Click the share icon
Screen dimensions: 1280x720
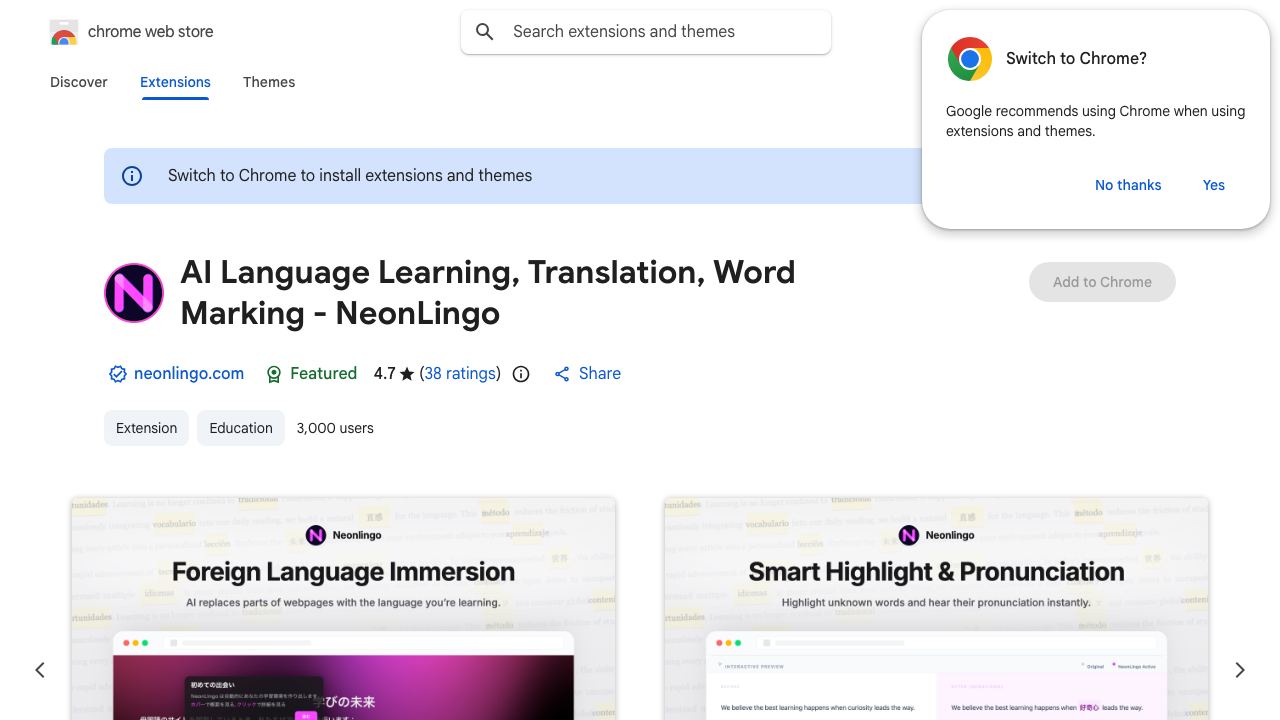tap(562, 374)
